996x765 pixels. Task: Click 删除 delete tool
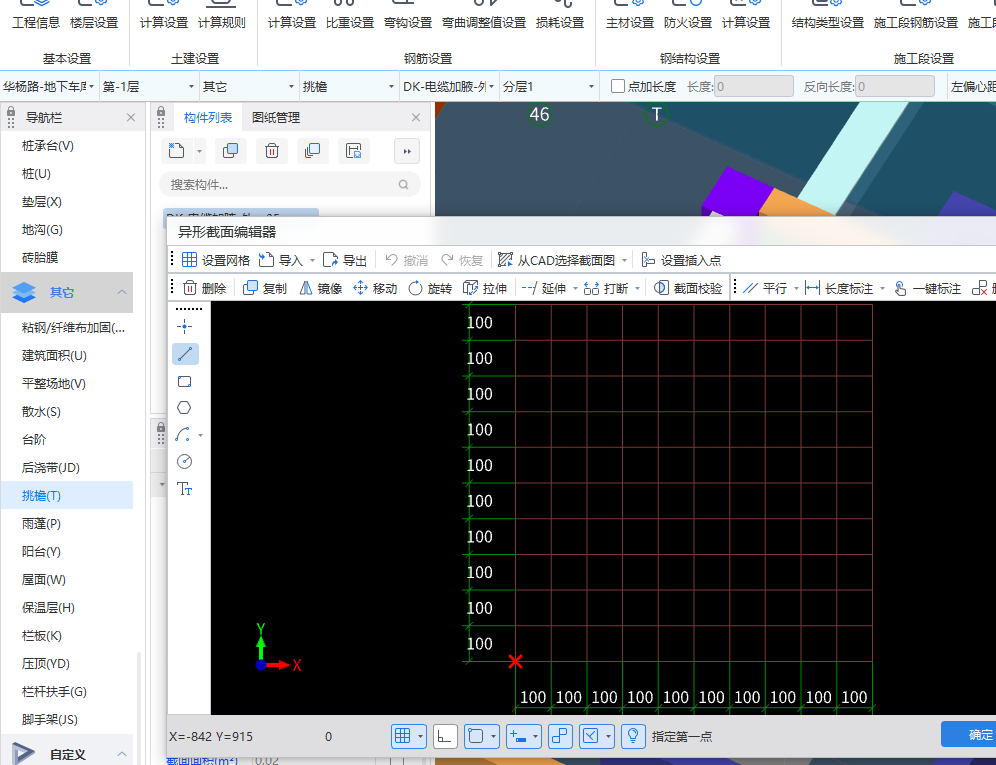[205, 288]
